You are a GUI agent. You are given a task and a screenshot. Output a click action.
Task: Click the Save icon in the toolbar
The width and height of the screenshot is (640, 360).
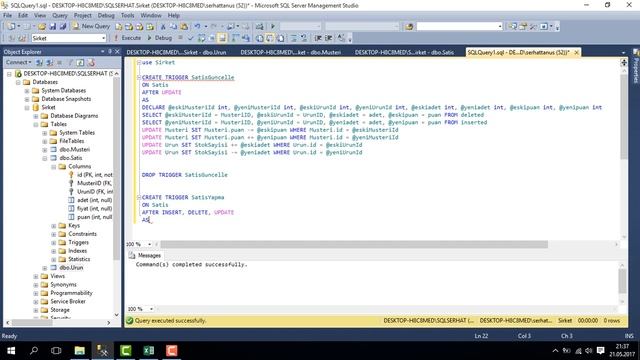point(53,27)
